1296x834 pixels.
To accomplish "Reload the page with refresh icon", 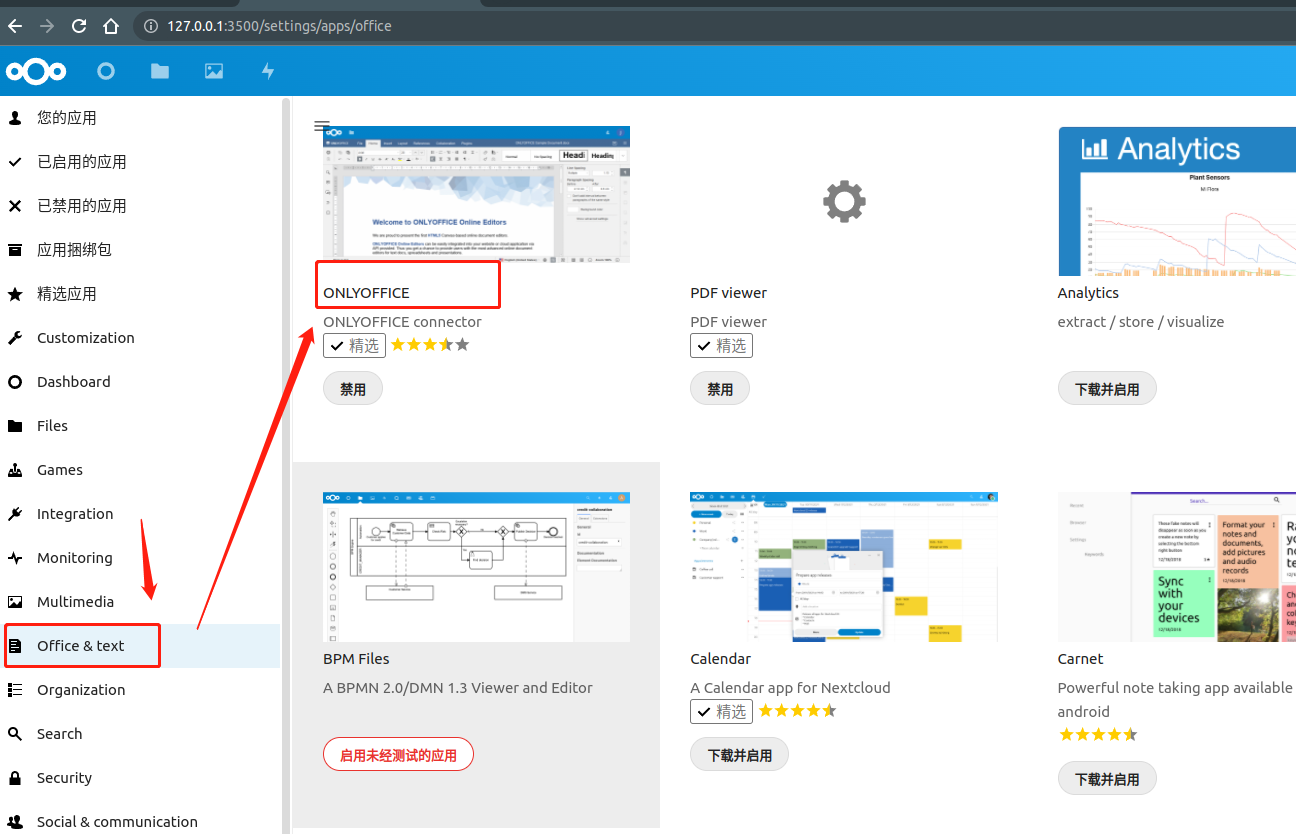I will click(x=79, y=26).
